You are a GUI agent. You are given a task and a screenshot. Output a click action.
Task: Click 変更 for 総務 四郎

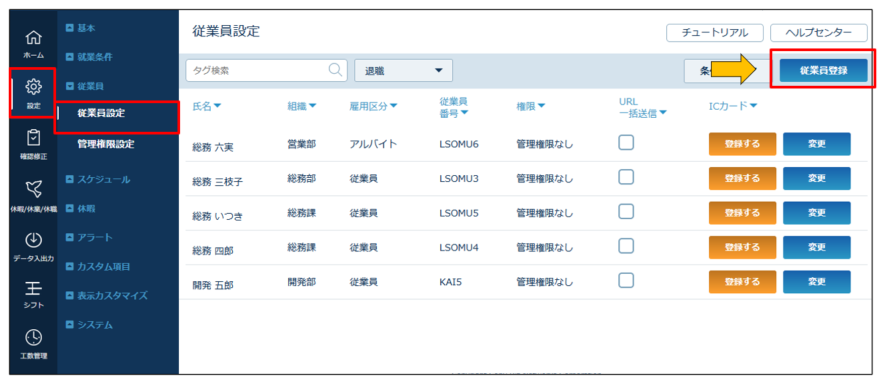[816, 247]
